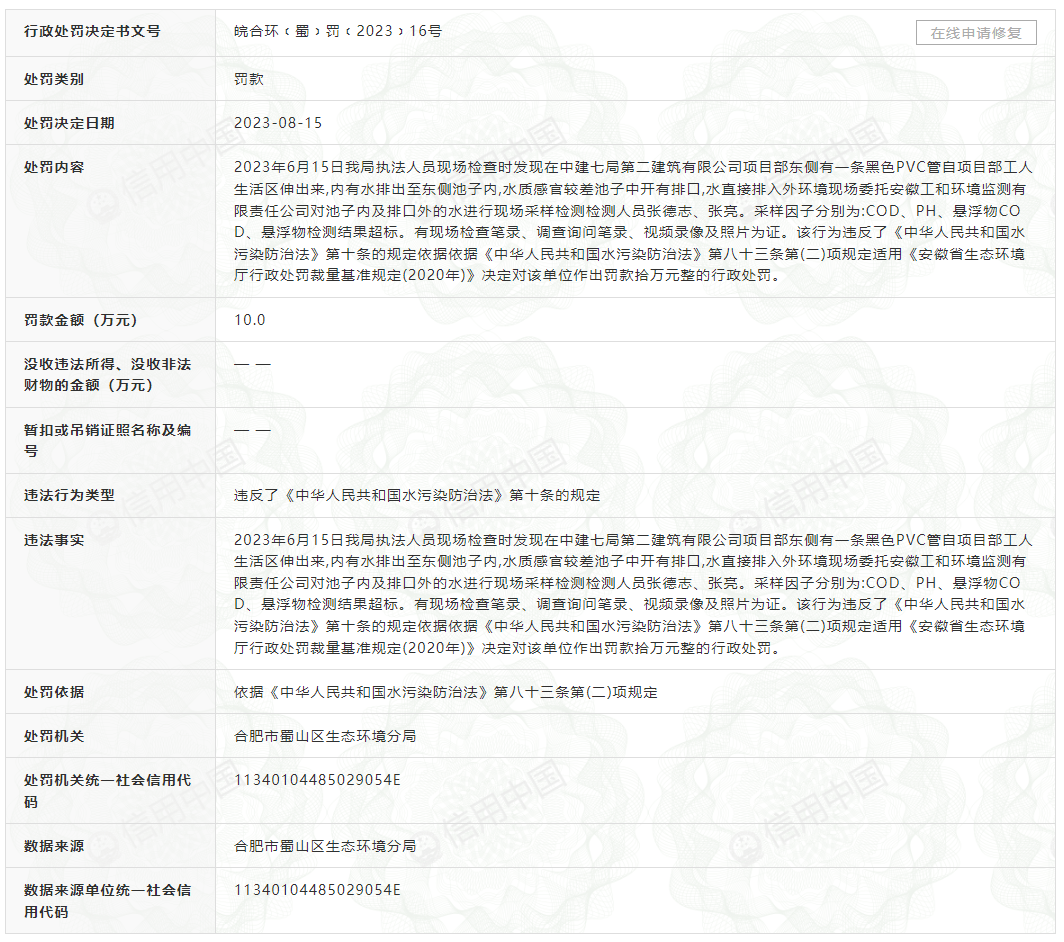Click the paragraph text in 处罚内容 row
The width and height of the screenshot is (1064, 942).
(x=630, y=221)
